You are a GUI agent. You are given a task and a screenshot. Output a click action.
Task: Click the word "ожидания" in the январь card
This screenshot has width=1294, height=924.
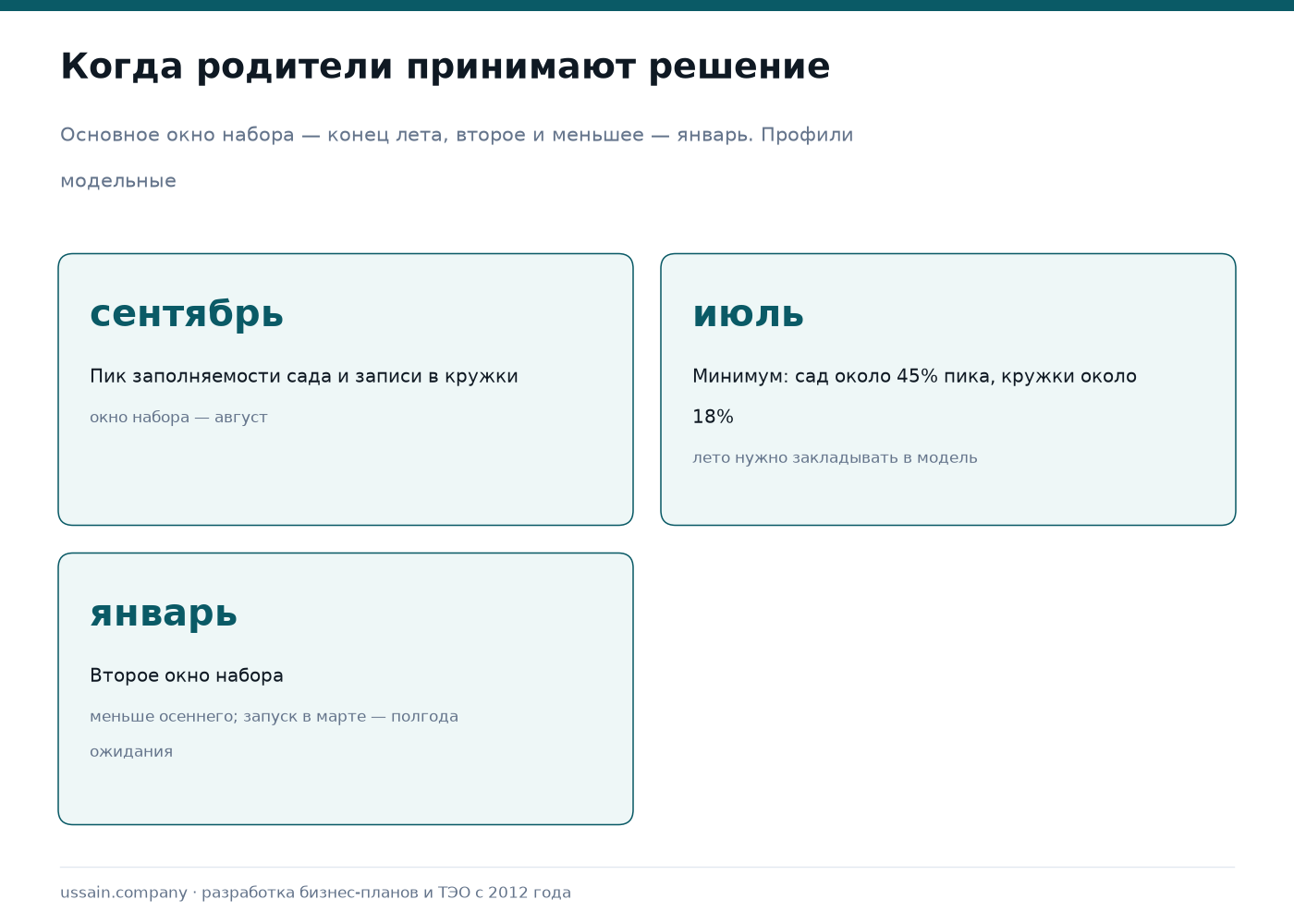pyautogui.click(x=131, y=752)
